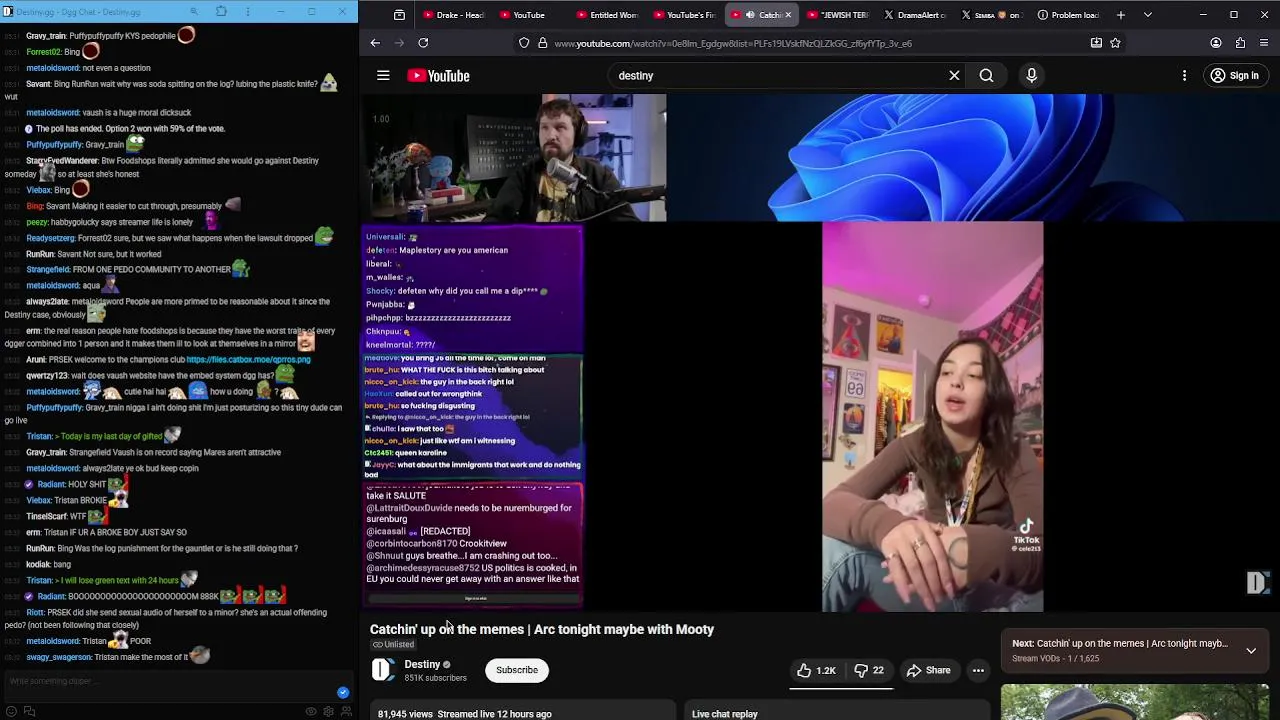The width and height of the screenshot is (1280, 720).
Task: Open whispers icon in Dgg Chat
Action: (x=29, y=712)
